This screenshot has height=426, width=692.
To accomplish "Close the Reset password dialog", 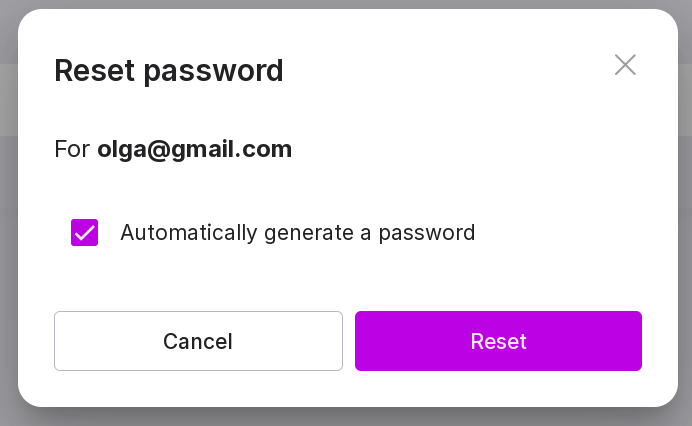I will point(625,65).
